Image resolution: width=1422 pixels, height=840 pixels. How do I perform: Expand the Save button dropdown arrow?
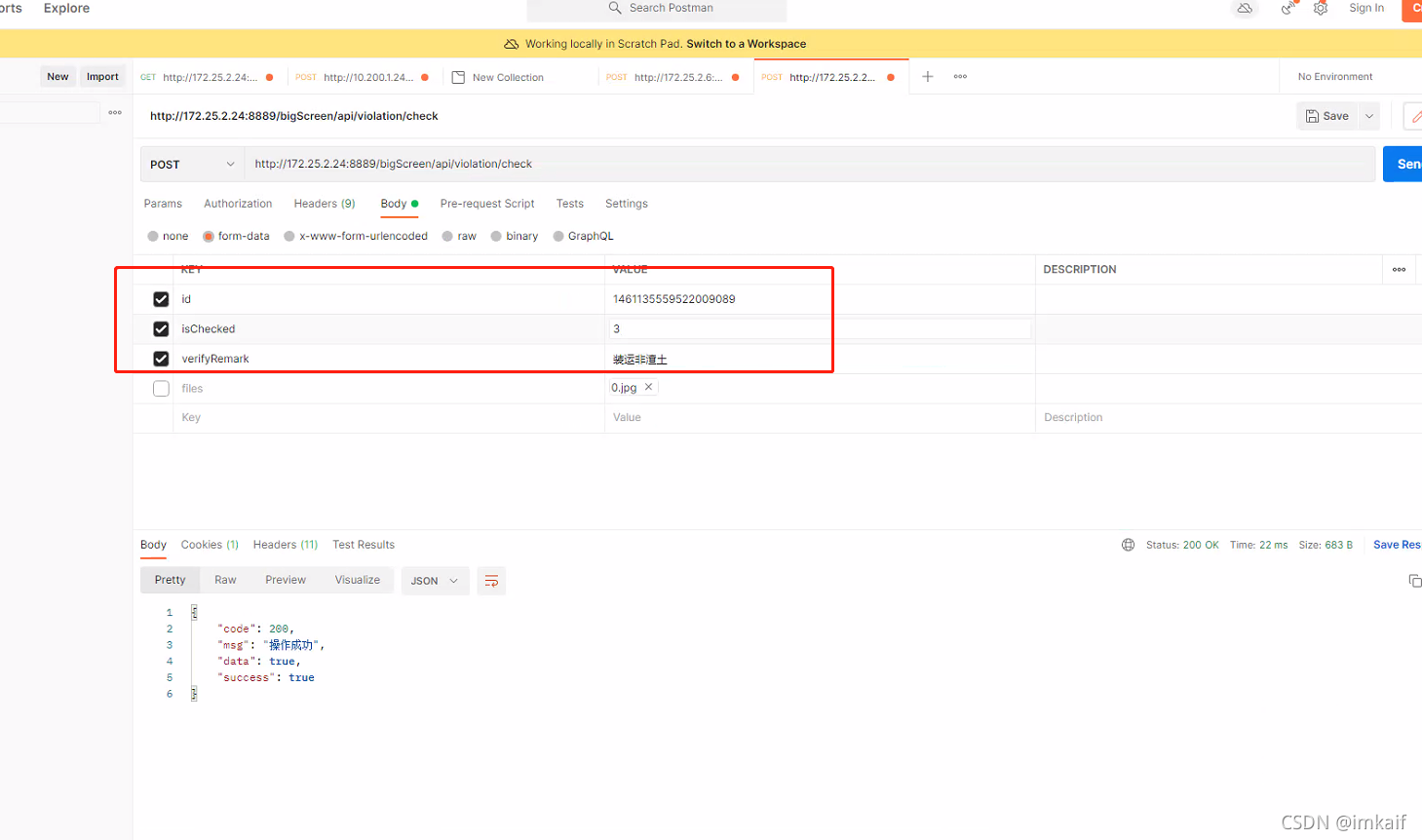tap(1369, 116)
